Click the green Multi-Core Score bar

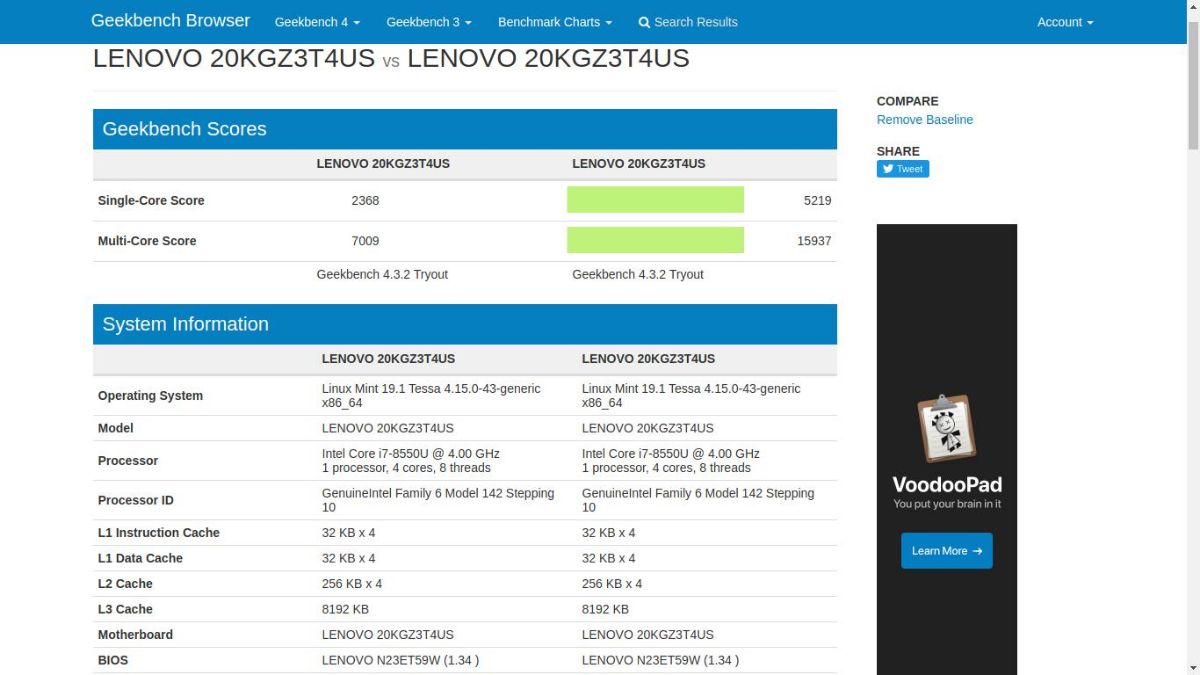(x=655, y=240)
